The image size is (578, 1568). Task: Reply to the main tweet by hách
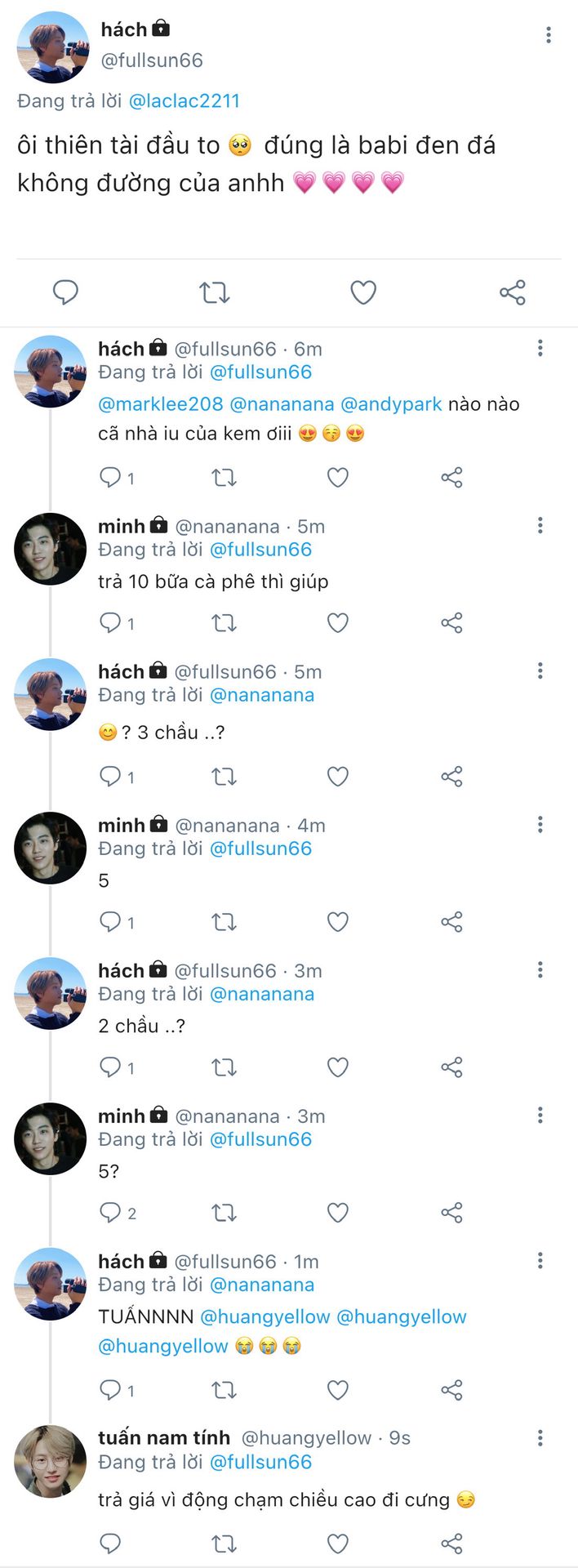65,292
